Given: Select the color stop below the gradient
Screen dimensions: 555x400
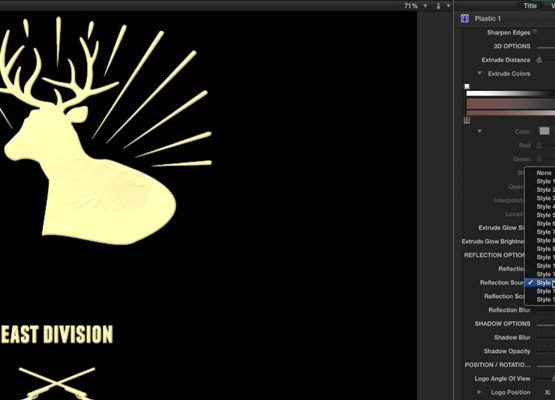Looking at the screenshot, I should (467, 120).
